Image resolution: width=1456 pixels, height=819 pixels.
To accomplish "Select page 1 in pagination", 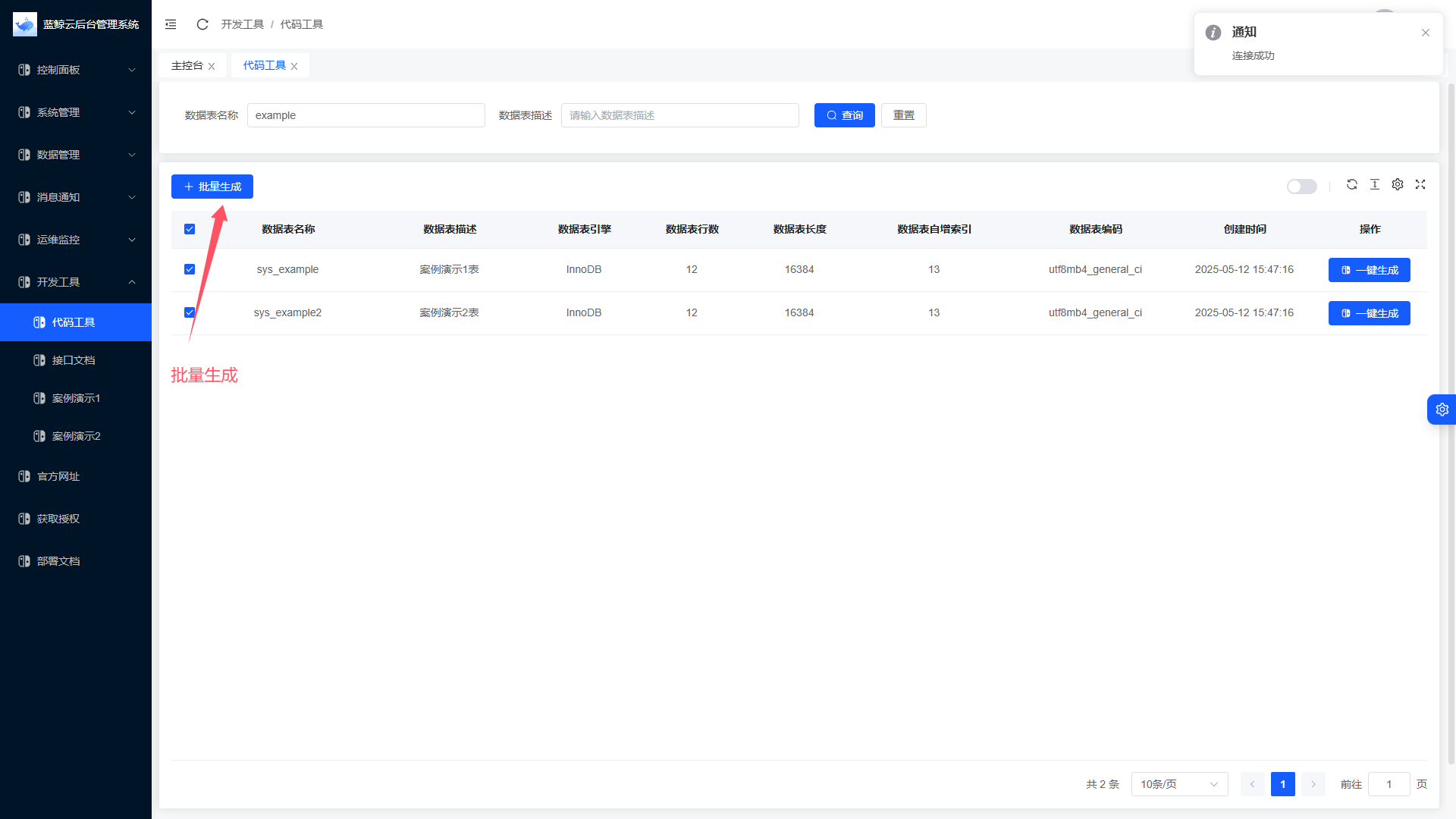I will click(1283, 784).
